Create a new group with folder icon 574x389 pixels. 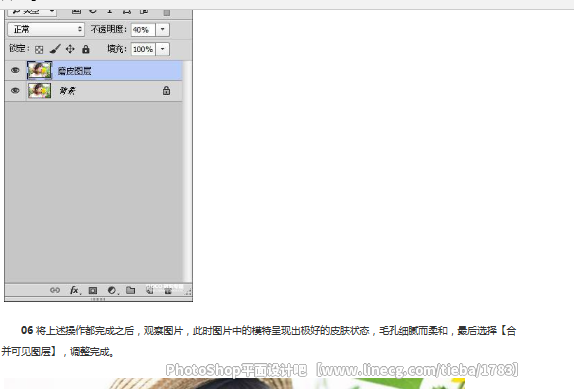coord(131,290)
